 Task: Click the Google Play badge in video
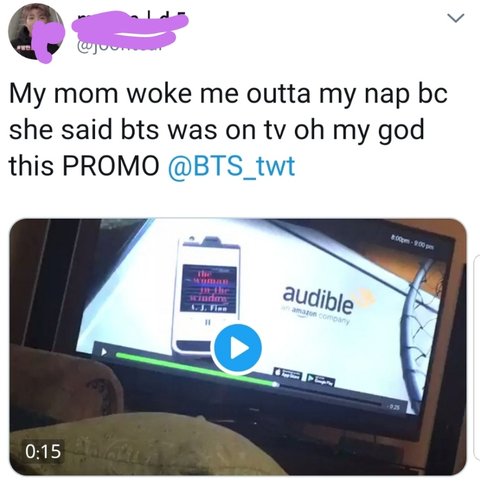point(320,380)
